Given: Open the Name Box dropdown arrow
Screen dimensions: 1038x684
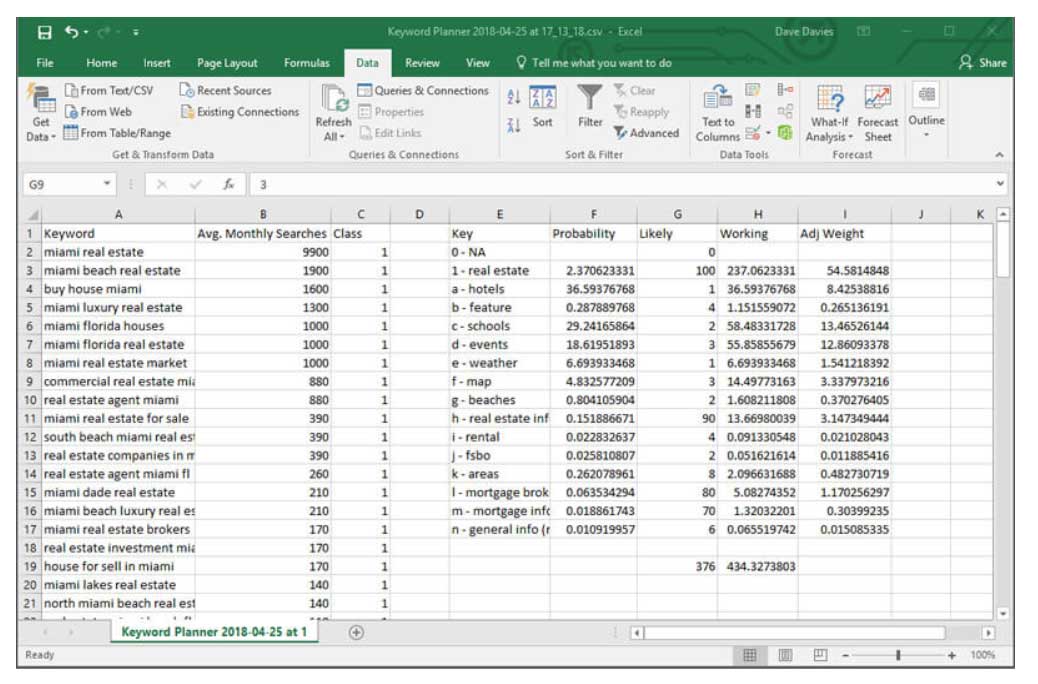Looking at the screenshot, I should [x=107, y=183].
